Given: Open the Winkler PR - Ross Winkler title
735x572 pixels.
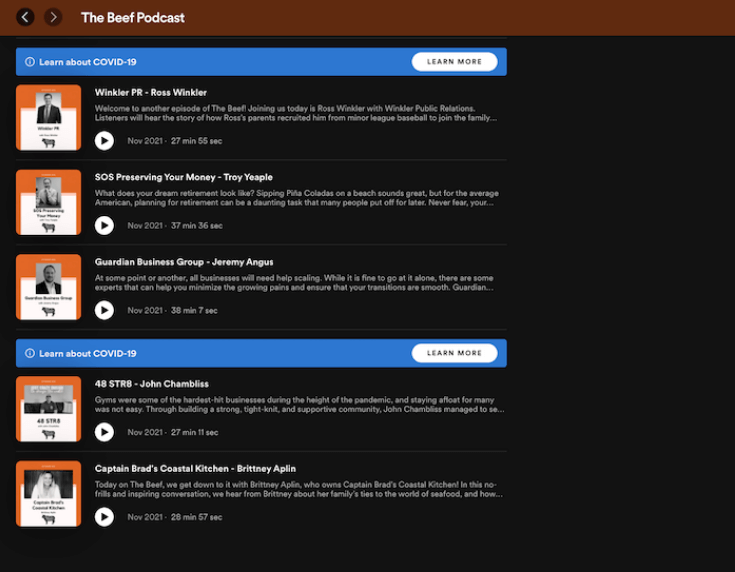Looking at the screenshot, I should (150, 92).
